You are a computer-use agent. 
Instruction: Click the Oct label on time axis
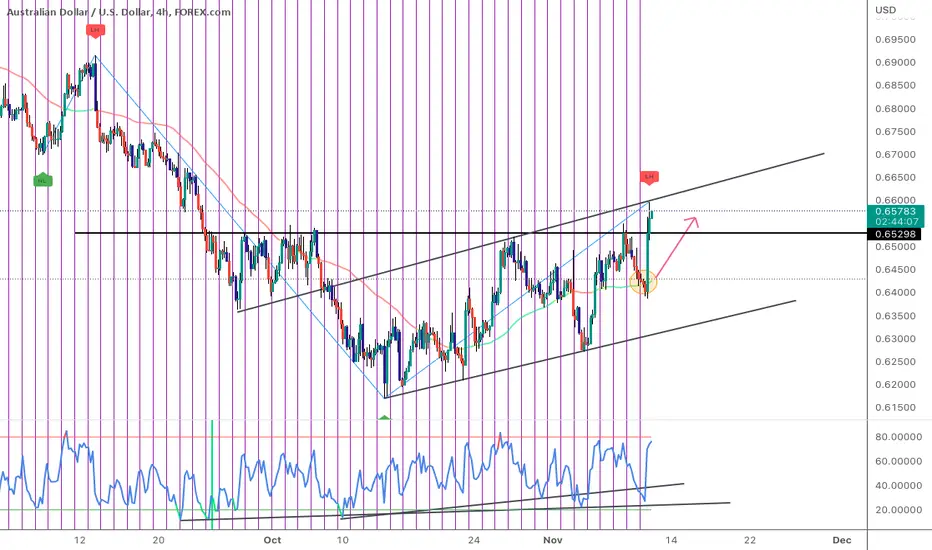click(x=272, y=540)
